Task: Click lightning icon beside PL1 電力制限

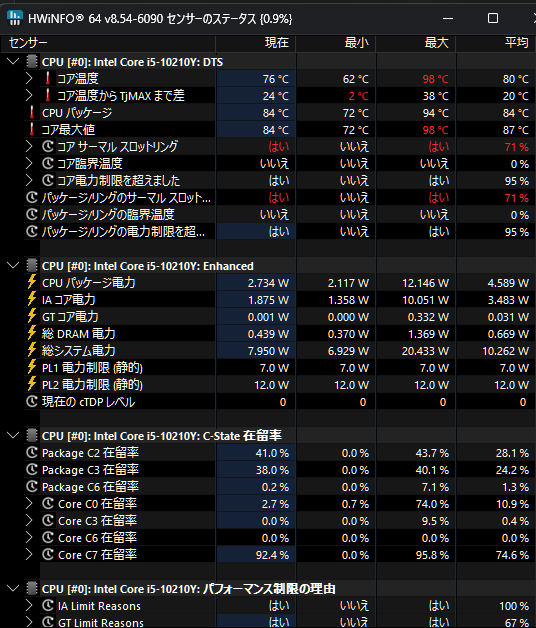Action: coord(32,367)
